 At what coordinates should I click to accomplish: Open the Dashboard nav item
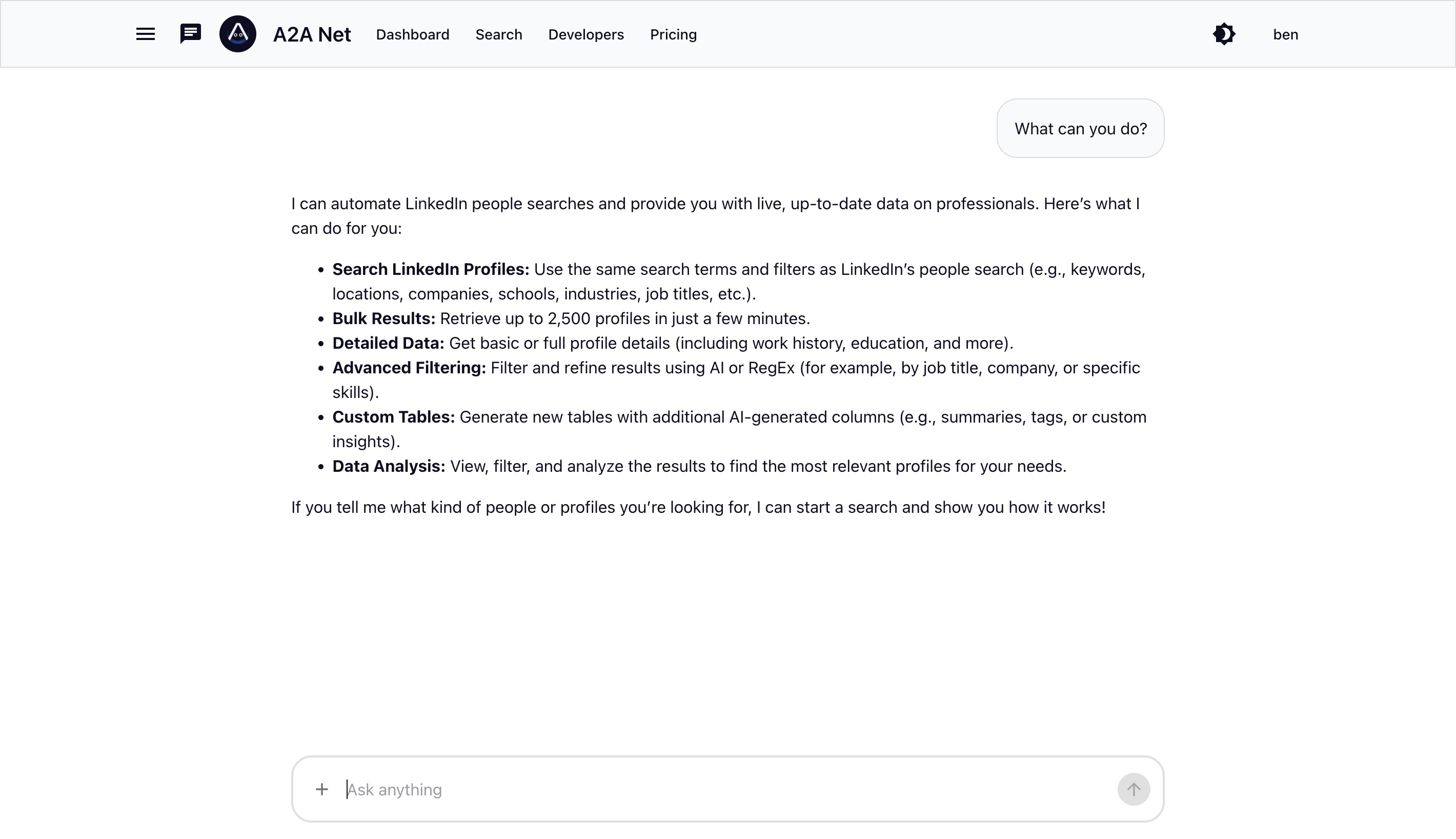(x=412, y=34)
